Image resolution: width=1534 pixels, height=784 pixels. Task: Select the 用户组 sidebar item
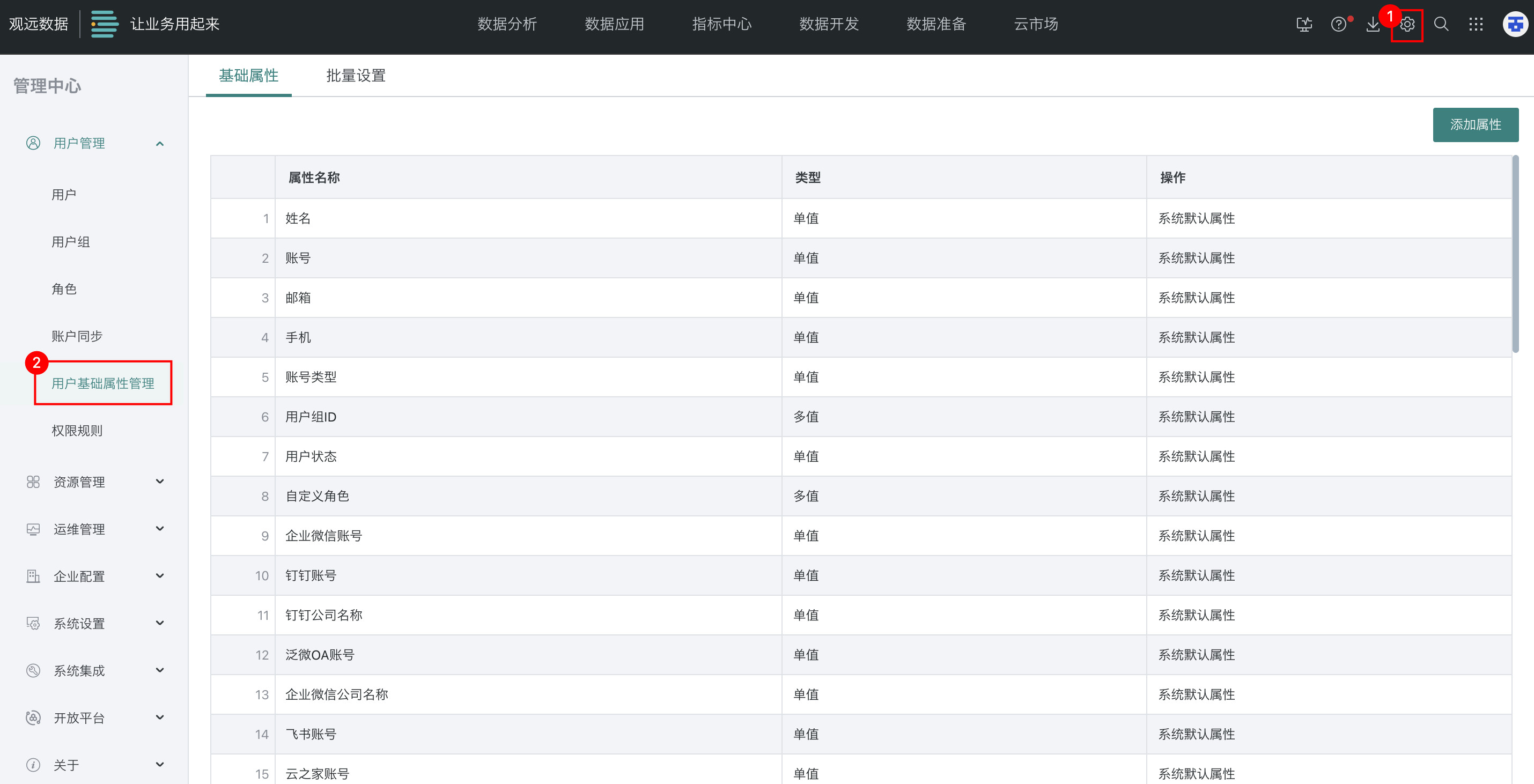click(70, 242)
